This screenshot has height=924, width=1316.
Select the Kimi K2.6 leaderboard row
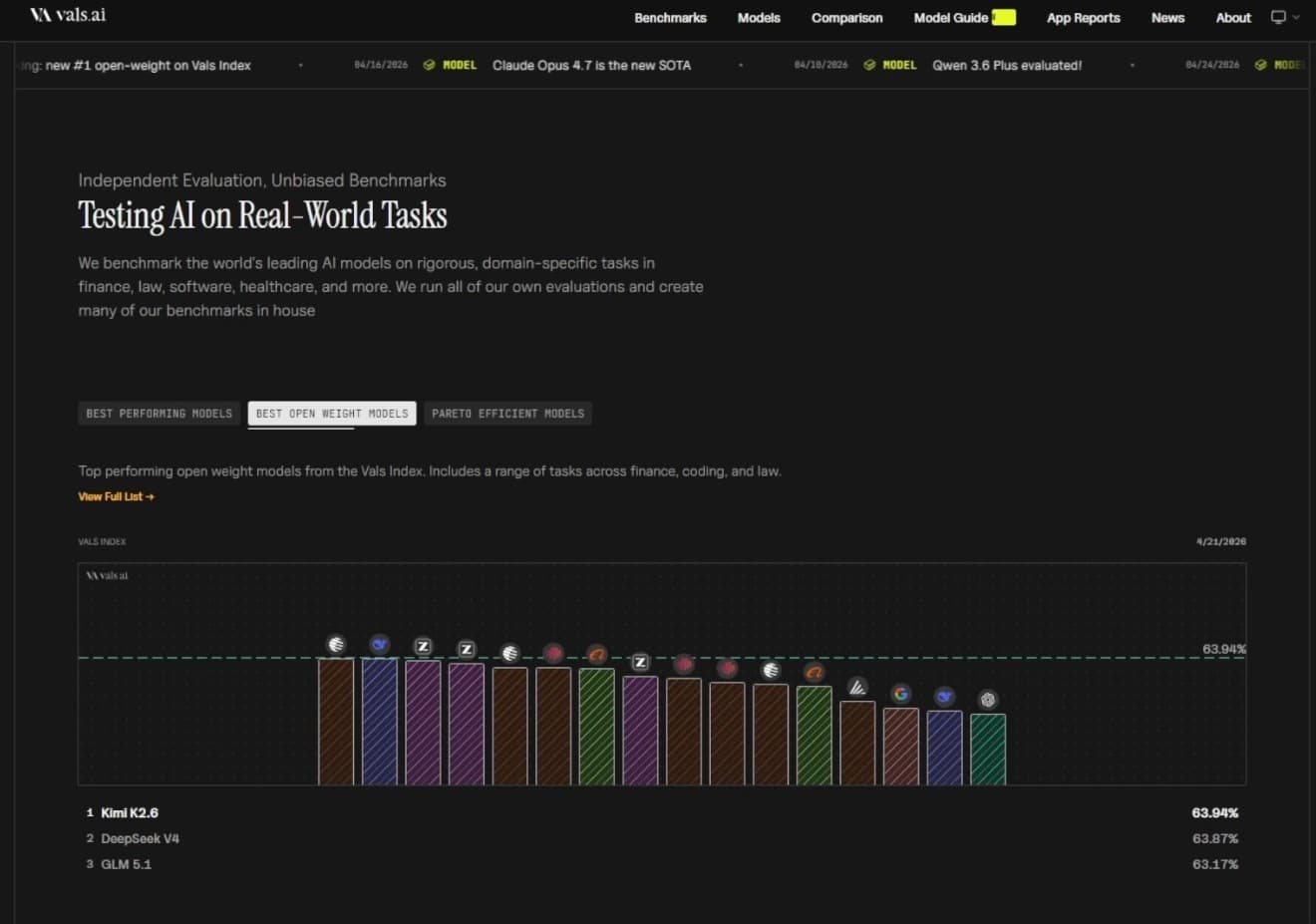[662, 812]
